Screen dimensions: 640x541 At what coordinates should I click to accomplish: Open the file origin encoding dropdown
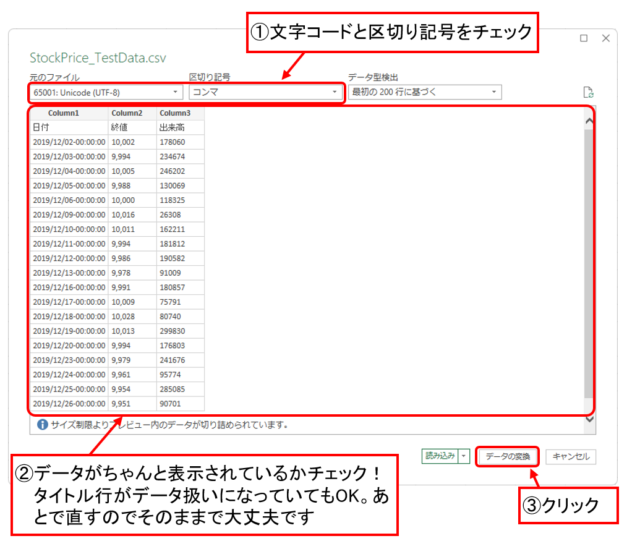[106, 93]
